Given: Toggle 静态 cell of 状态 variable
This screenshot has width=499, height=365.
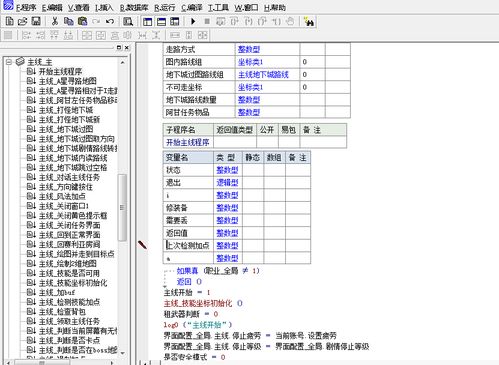Looking at the screenshot, I should 253,170.
